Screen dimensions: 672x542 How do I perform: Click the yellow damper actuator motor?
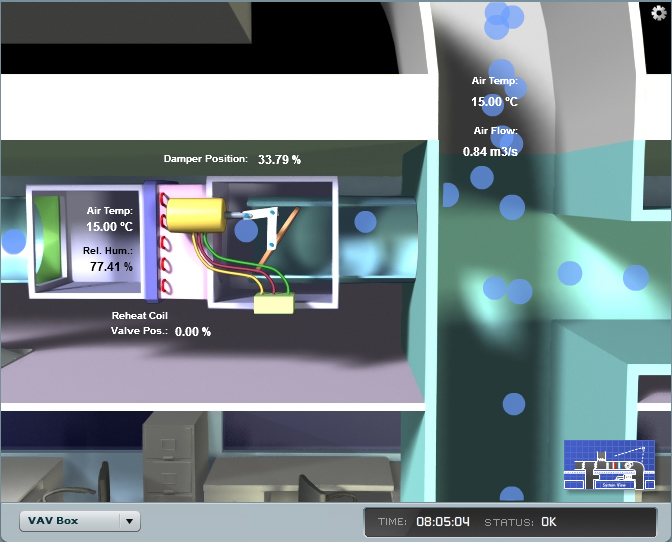click(x=195, y=214)
